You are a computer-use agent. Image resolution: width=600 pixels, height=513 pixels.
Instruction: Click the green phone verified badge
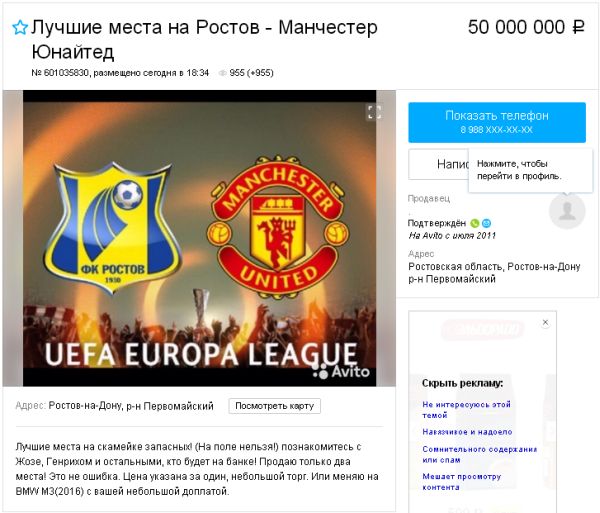pos(474,223)
